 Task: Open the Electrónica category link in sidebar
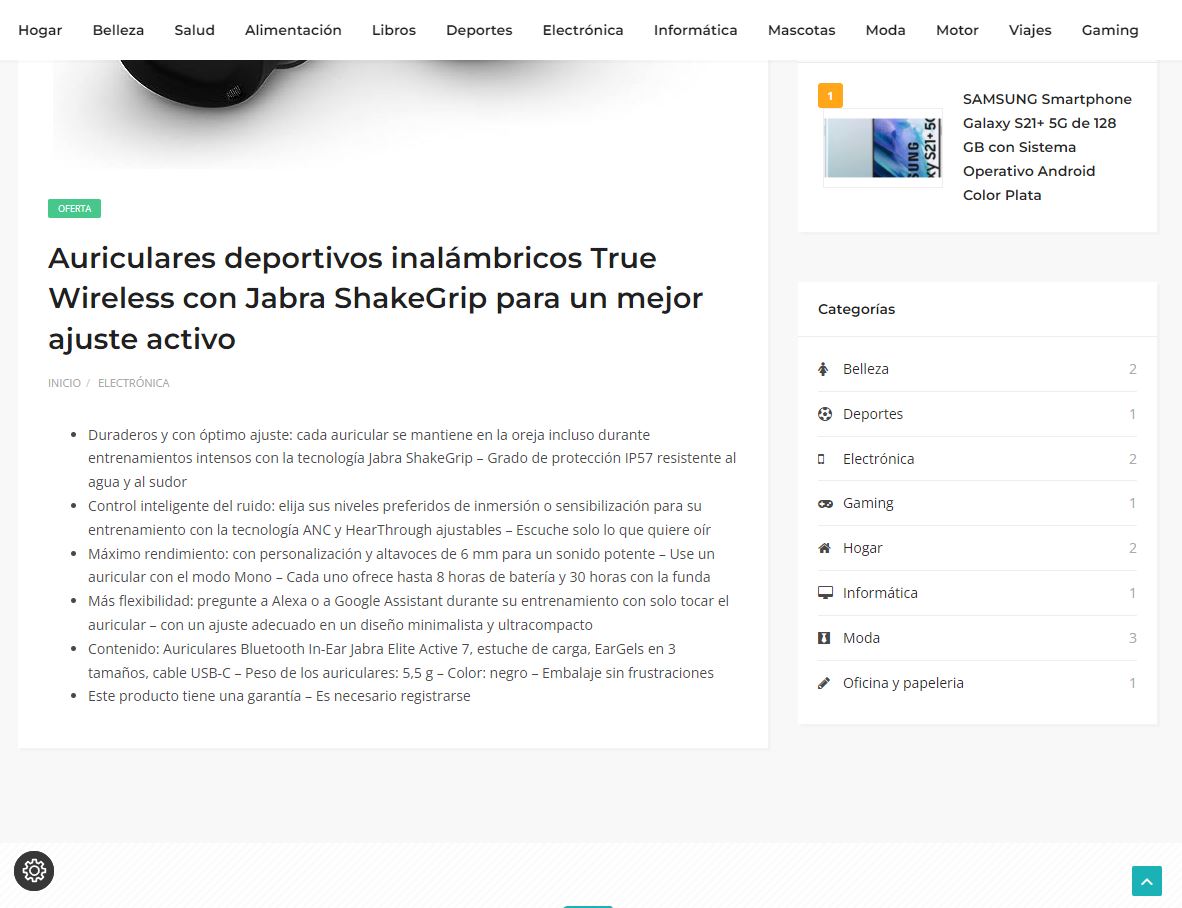click(878, 459)
